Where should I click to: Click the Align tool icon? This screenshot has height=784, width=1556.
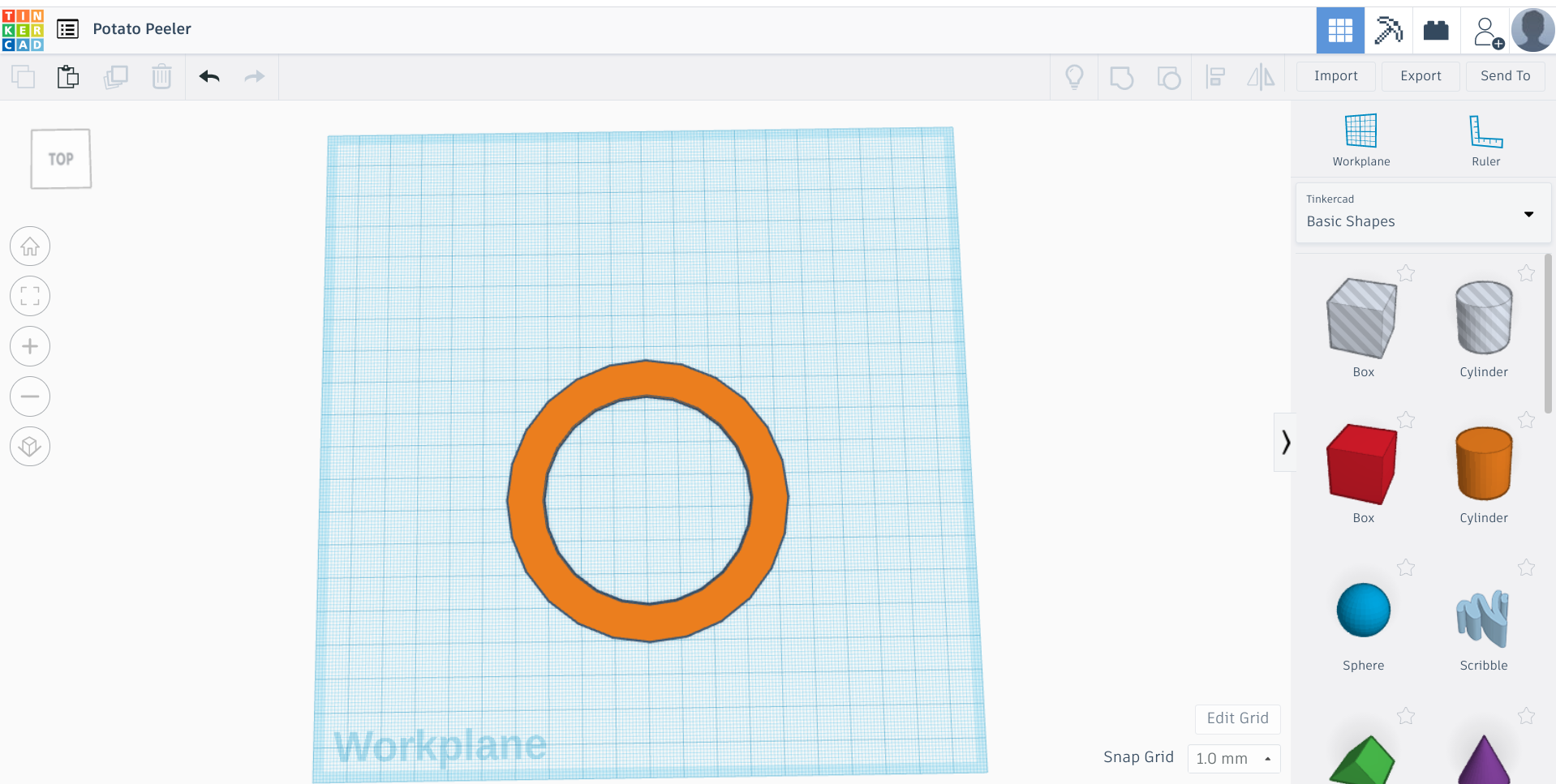1215,77
